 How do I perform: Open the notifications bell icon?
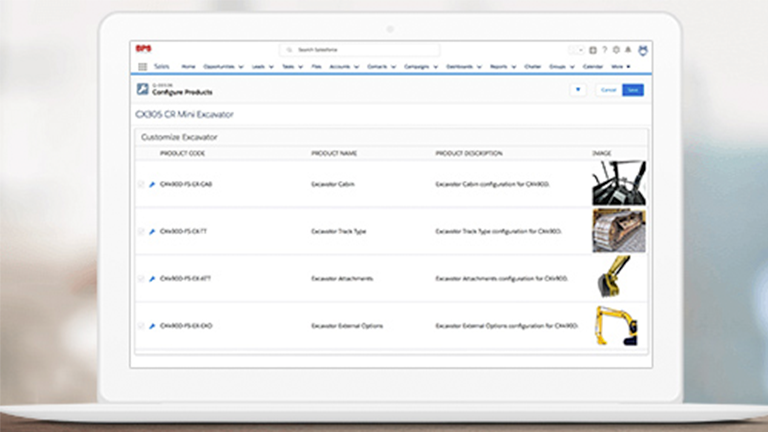627,49
